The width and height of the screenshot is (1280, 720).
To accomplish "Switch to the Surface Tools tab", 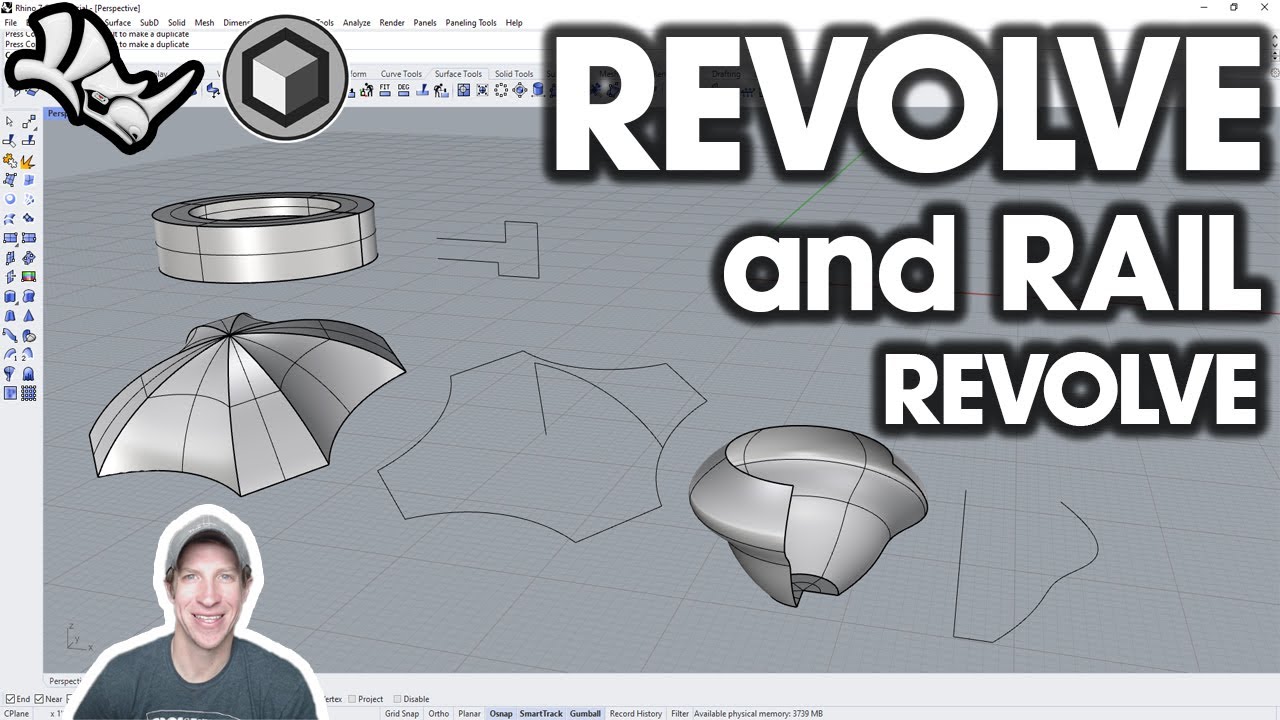I will pos(458,74).
